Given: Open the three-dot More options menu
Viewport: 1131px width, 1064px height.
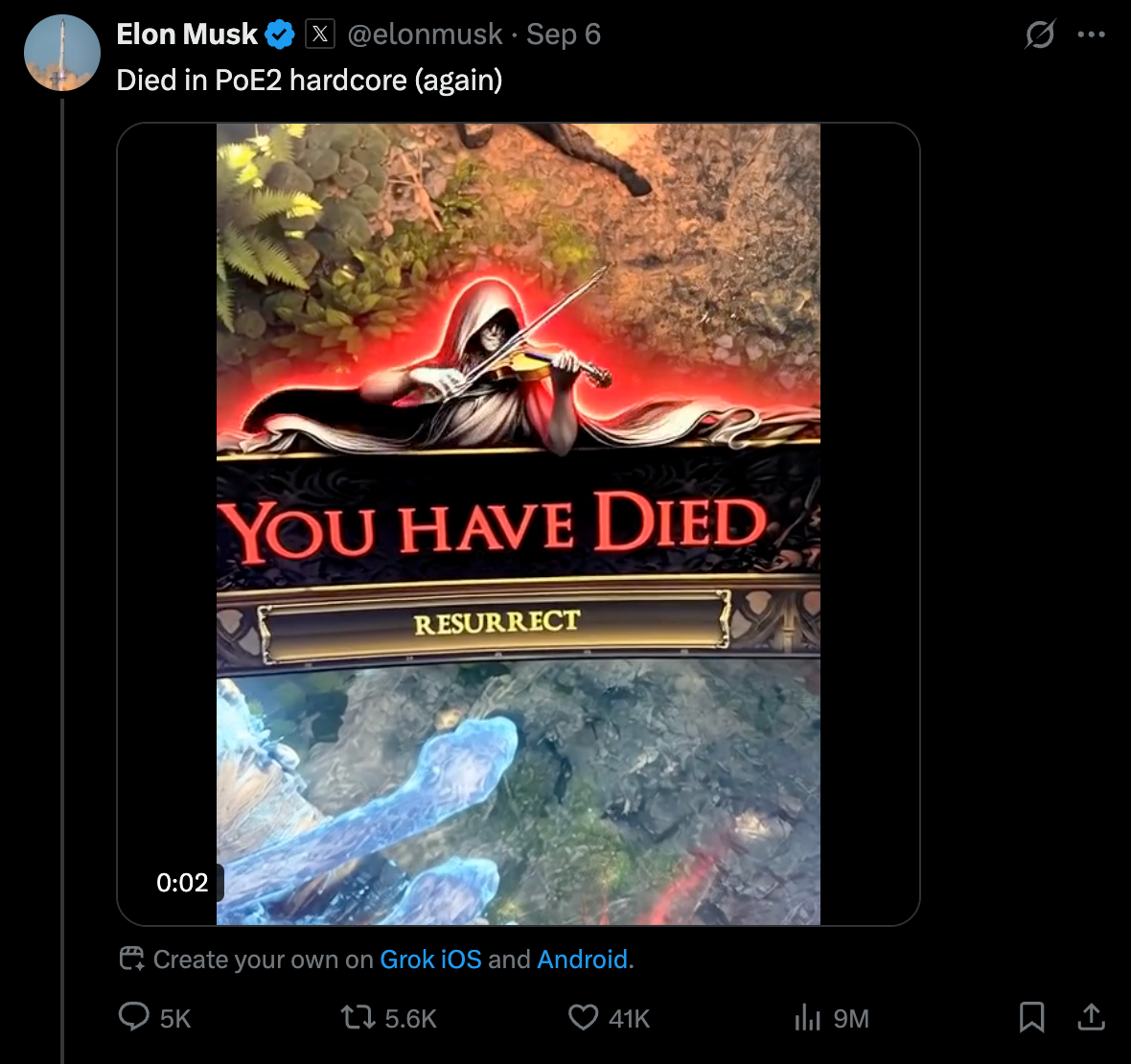Looking at the screenshot, I should pyautogui.click(x=1091, y=35).
